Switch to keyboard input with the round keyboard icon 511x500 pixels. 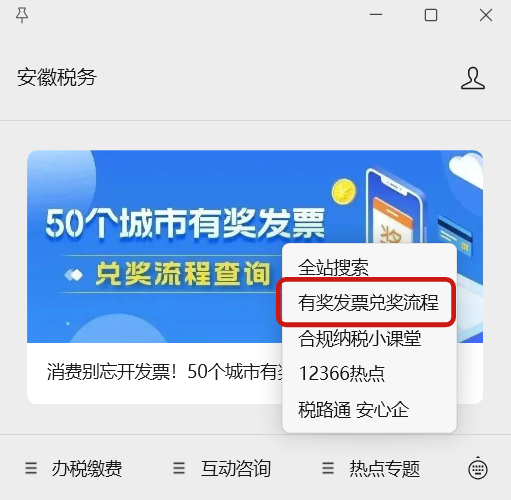click(478, 468)
